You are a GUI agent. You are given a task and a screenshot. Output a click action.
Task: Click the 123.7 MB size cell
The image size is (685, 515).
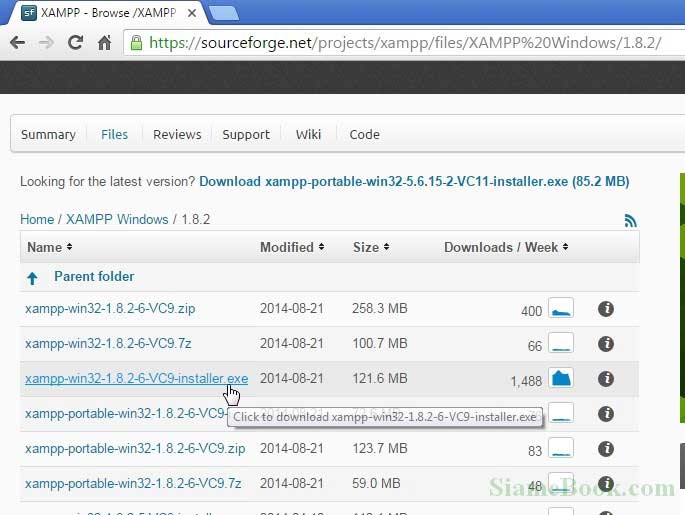tap(380, 449)
